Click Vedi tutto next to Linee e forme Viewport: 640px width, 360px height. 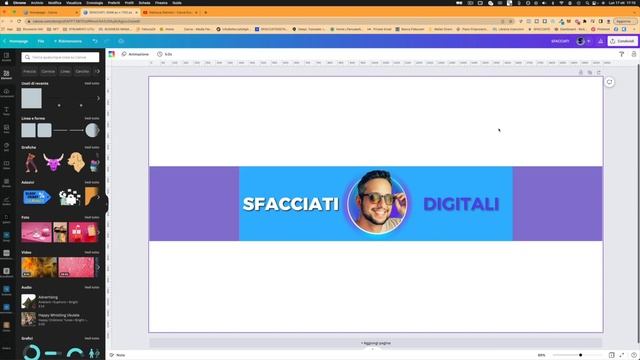(x=92, y=118)
